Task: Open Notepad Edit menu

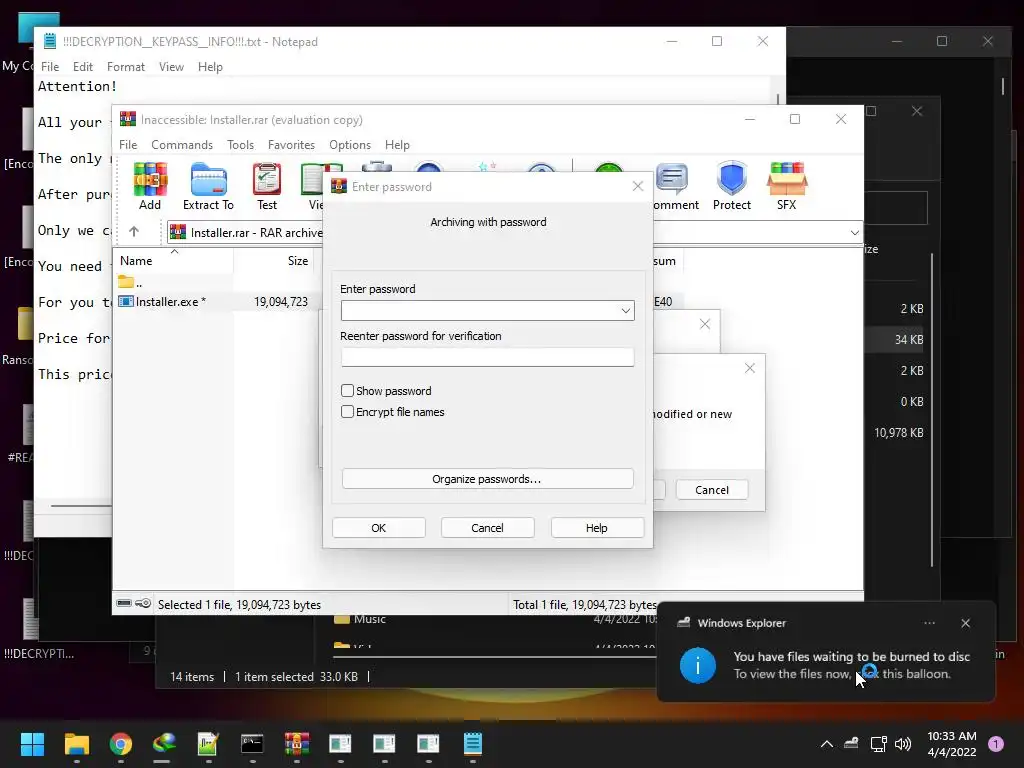Action: (82, 67)
